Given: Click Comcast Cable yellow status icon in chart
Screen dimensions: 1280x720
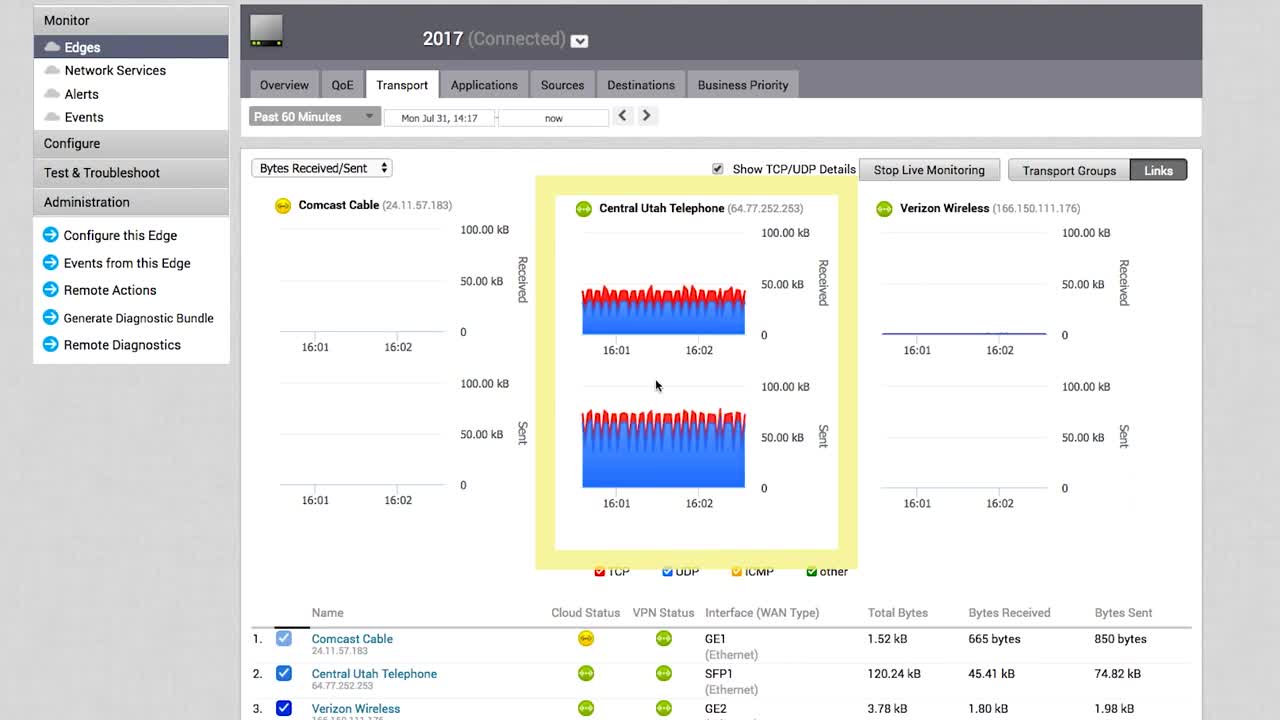Looking at the screenshot, I should pos(283,206).
